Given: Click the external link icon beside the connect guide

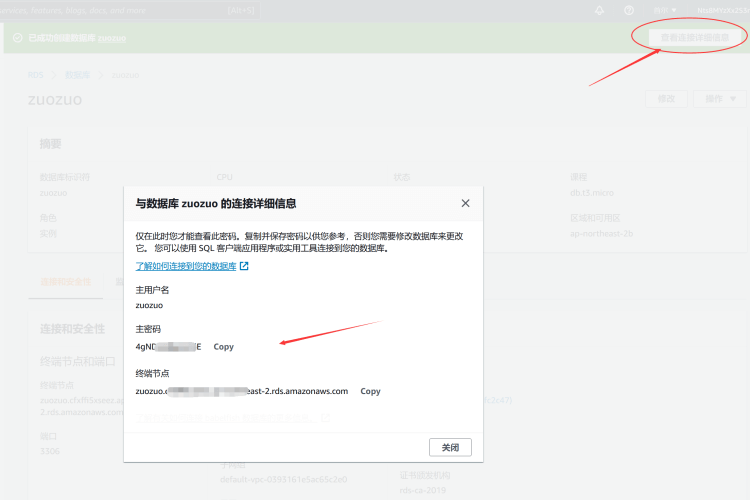Looking at the screenshot, I should pos(244,267).
